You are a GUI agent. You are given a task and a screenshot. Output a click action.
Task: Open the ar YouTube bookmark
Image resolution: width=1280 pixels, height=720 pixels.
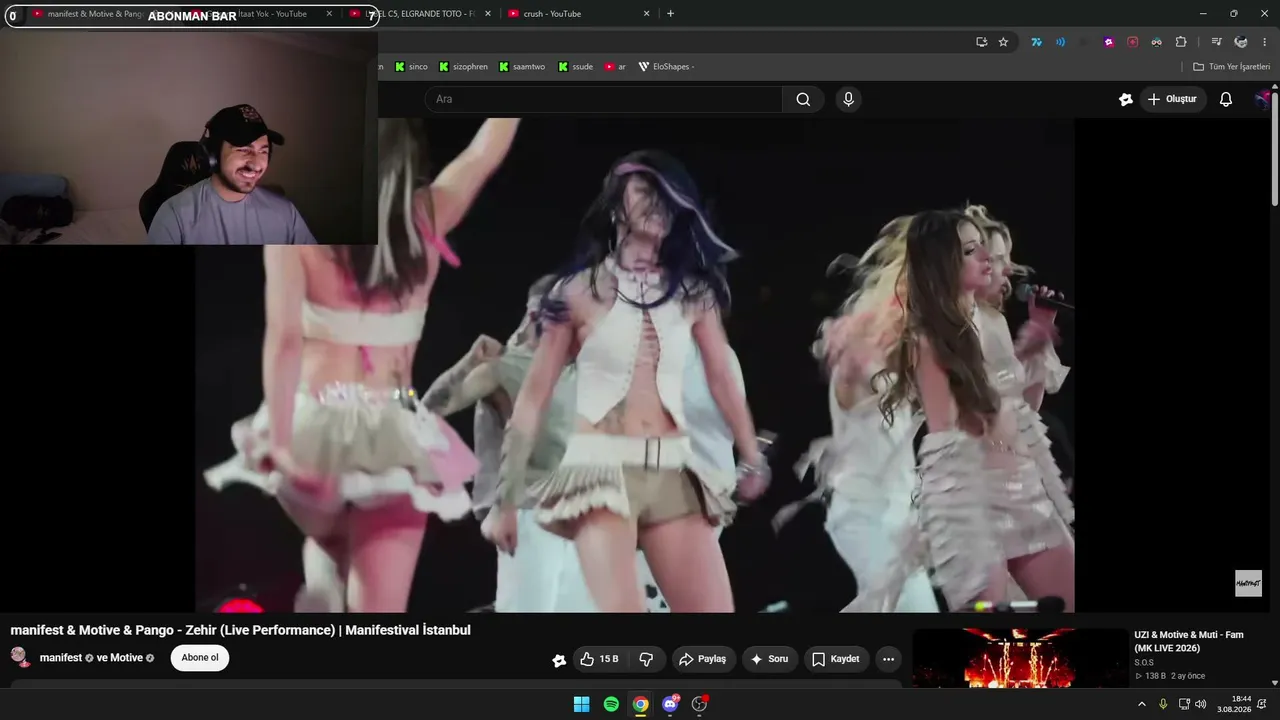tap(615, 67)
